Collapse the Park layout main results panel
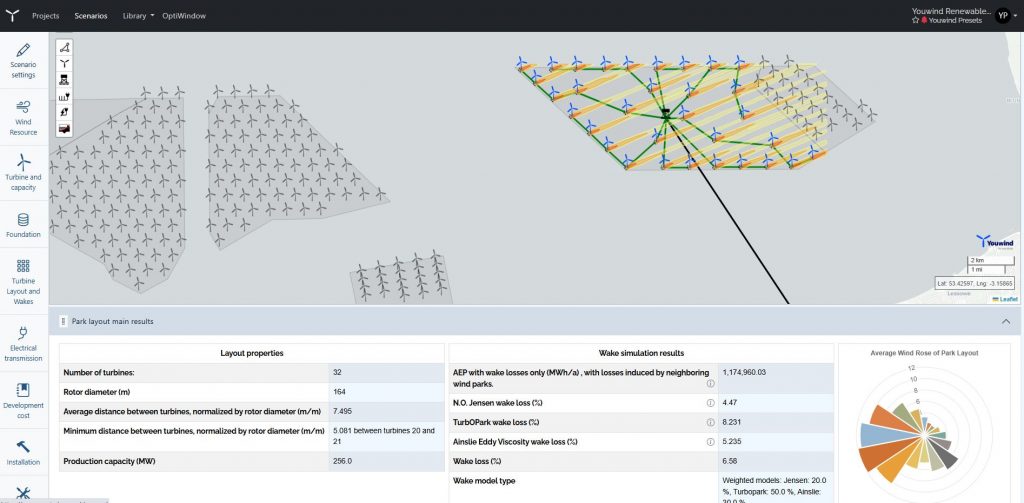Screen dimensions: 1024x503 pos(1005,321)
